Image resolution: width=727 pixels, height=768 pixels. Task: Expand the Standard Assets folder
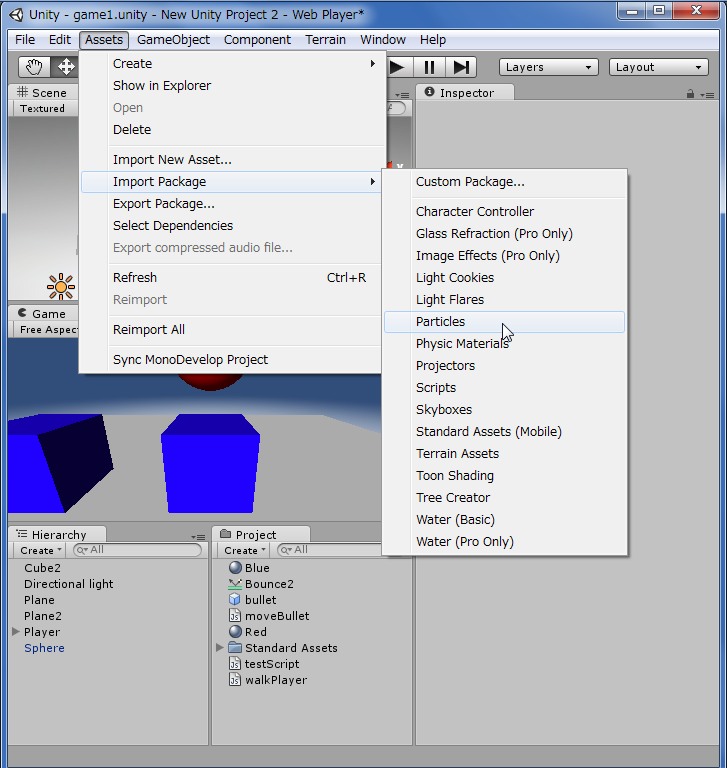tap(220, 648)
